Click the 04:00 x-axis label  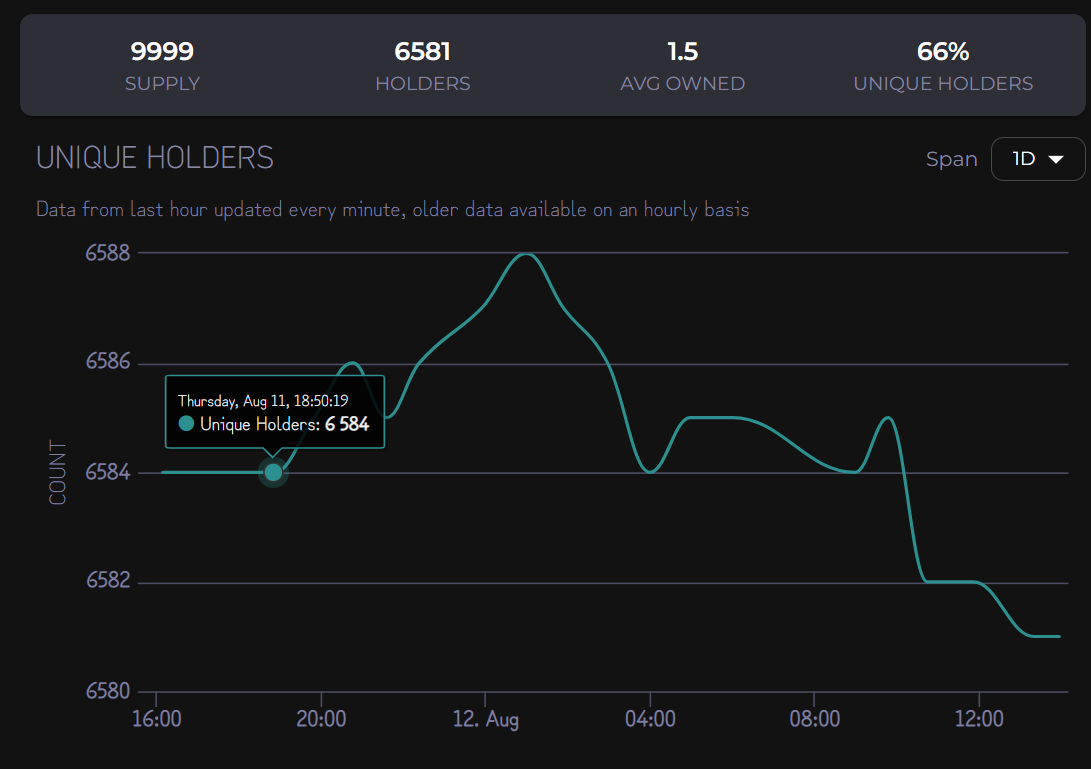tap(650, 718)
